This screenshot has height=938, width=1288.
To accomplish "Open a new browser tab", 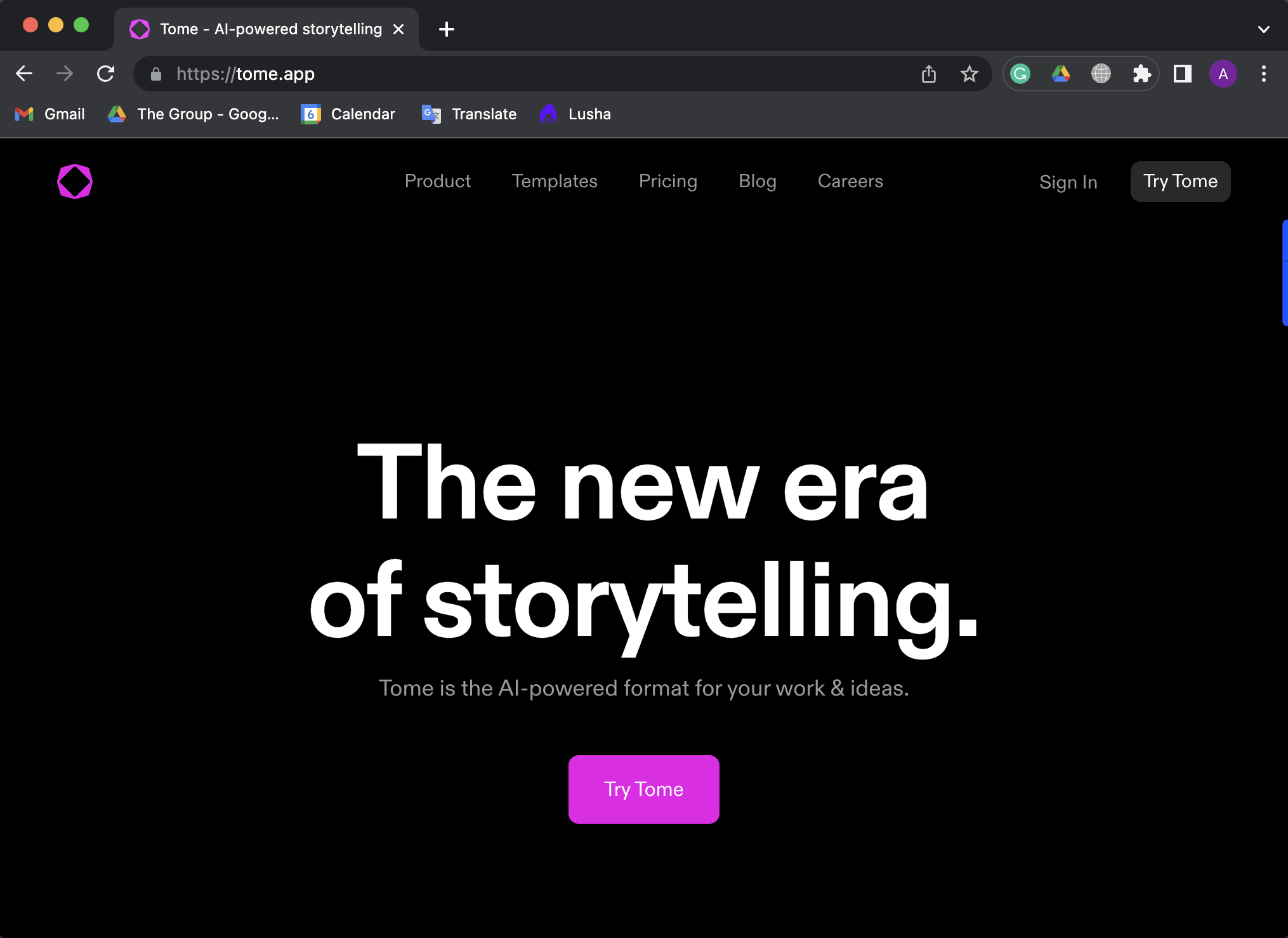I will pyautogui.click(x=447, y=29).
